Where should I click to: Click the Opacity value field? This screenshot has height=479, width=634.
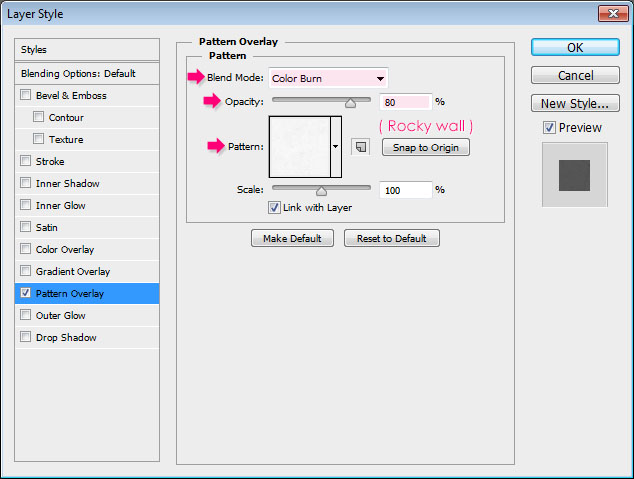pos(406,102)
